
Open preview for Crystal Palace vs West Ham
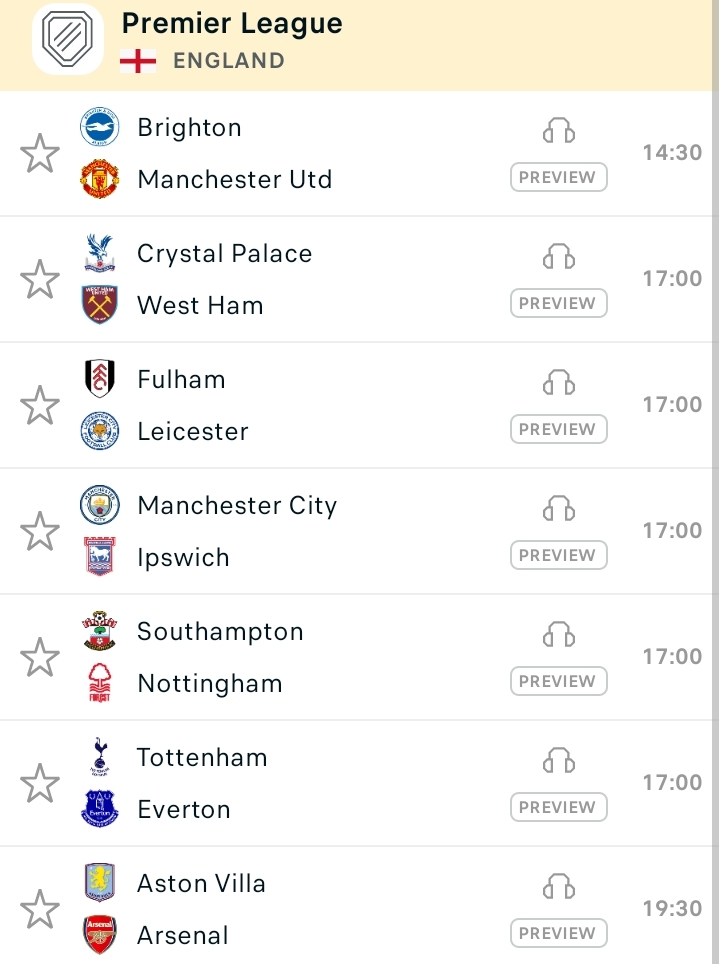click(558, 303)
